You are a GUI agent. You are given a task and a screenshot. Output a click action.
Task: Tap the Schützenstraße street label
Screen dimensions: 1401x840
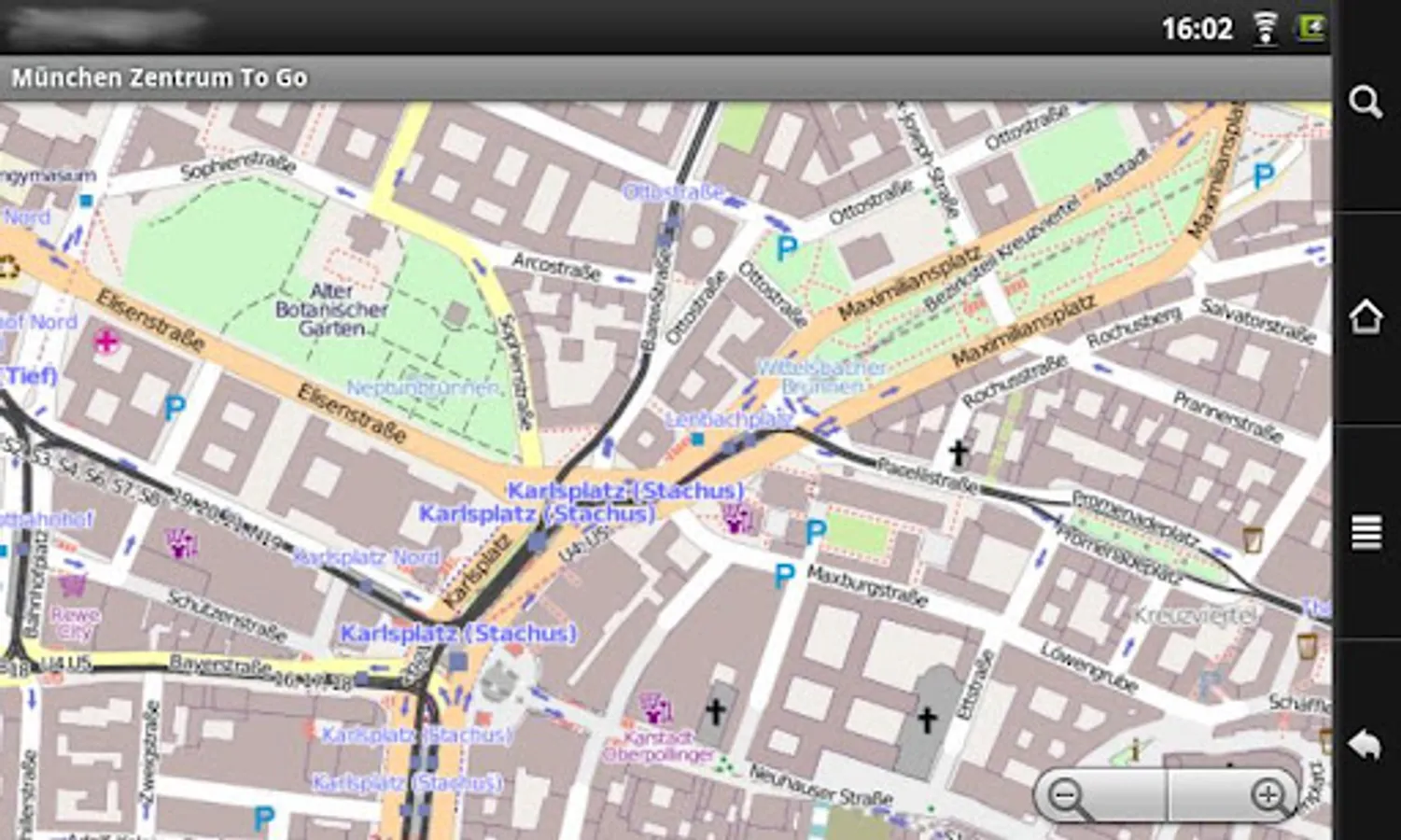[x=226, y=616]
